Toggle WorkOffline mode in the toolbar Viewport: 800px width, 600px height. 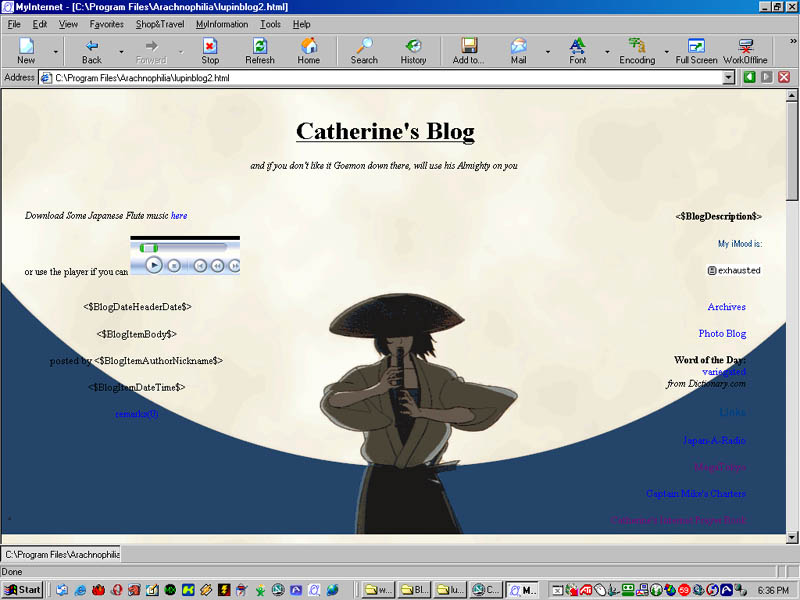[745, 51]
